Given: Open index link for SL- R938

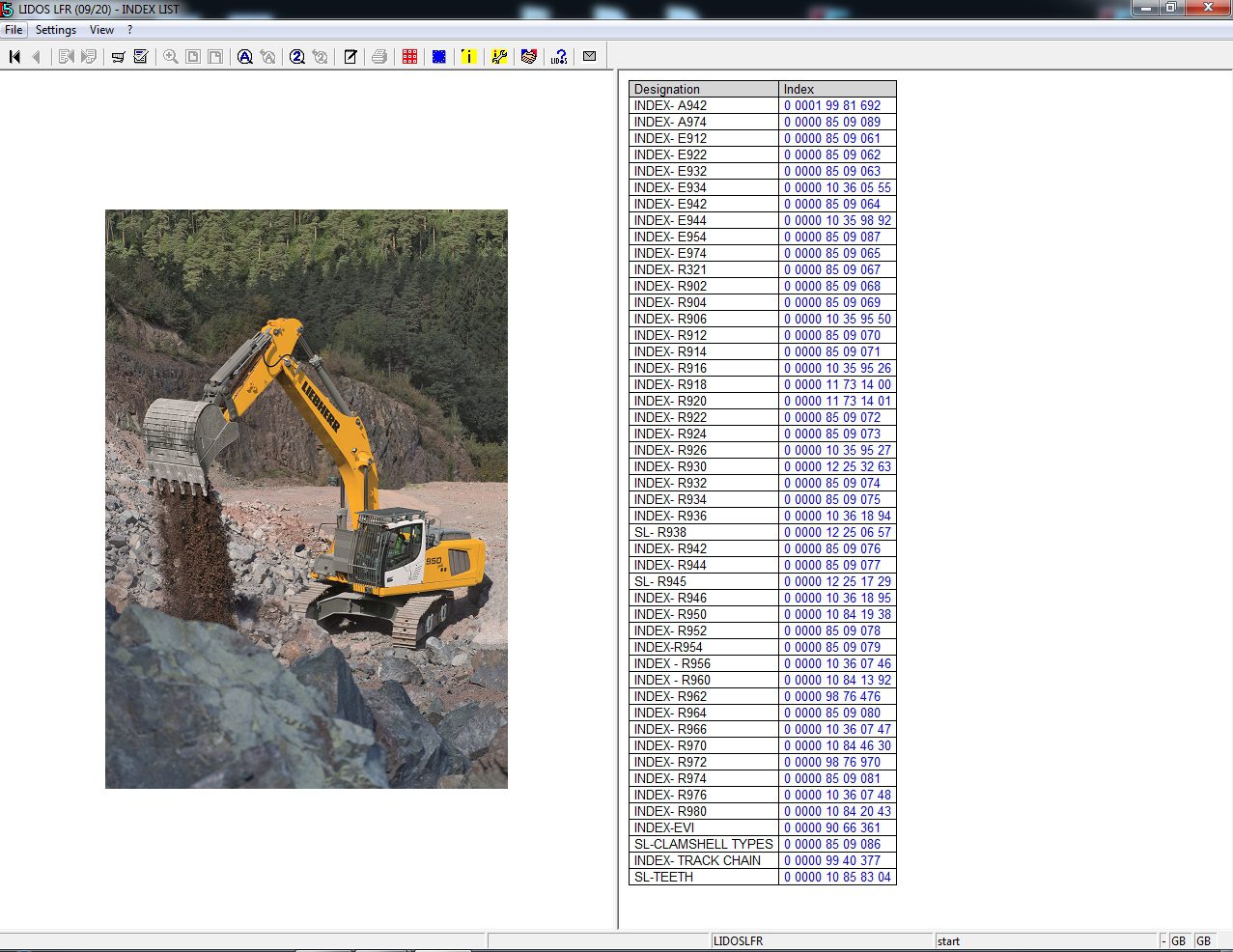Looking at the screenshot, I should [x=837, y=532].
